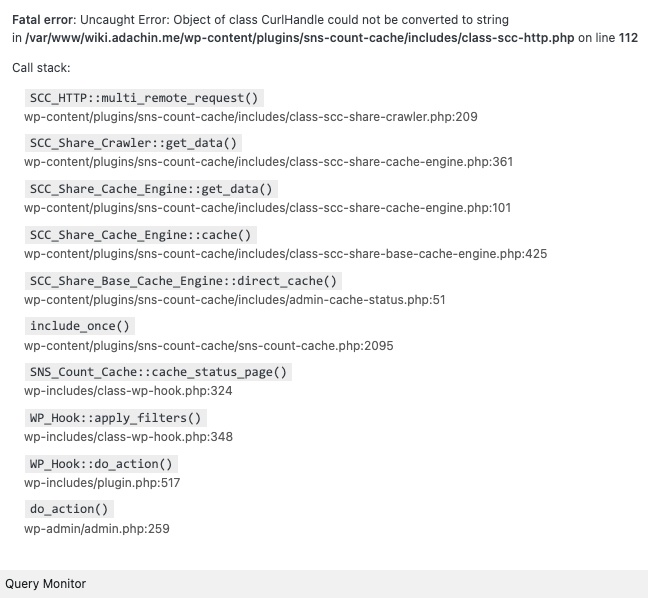The width and height of the screenshot is (648, 598).
Task: Click the "Call stack:" heading
Action: 41,68
